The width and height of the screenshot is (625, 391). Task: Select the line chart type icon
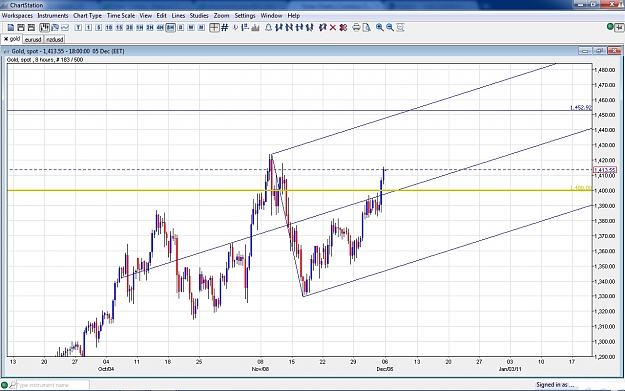(65, 28)
